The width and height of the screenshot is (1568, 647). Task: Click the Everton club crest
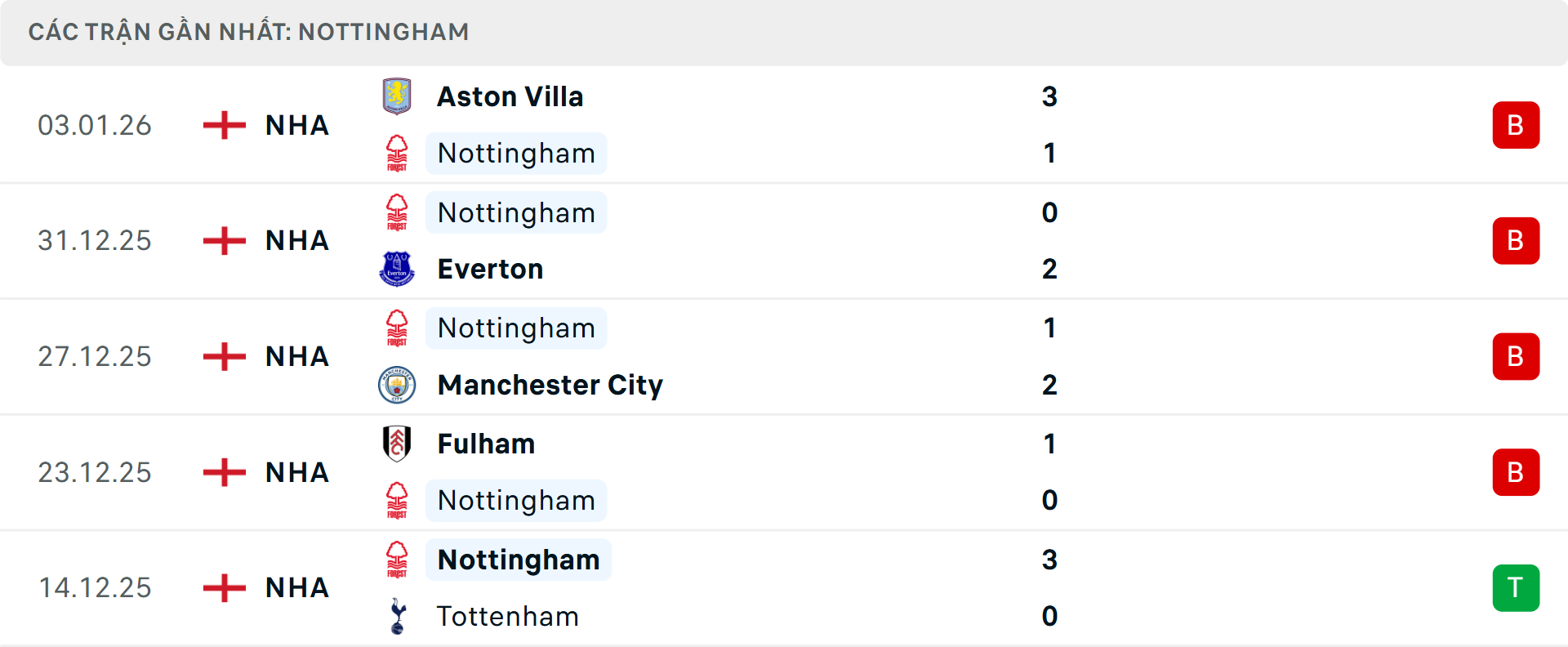(x=397, y=269)
